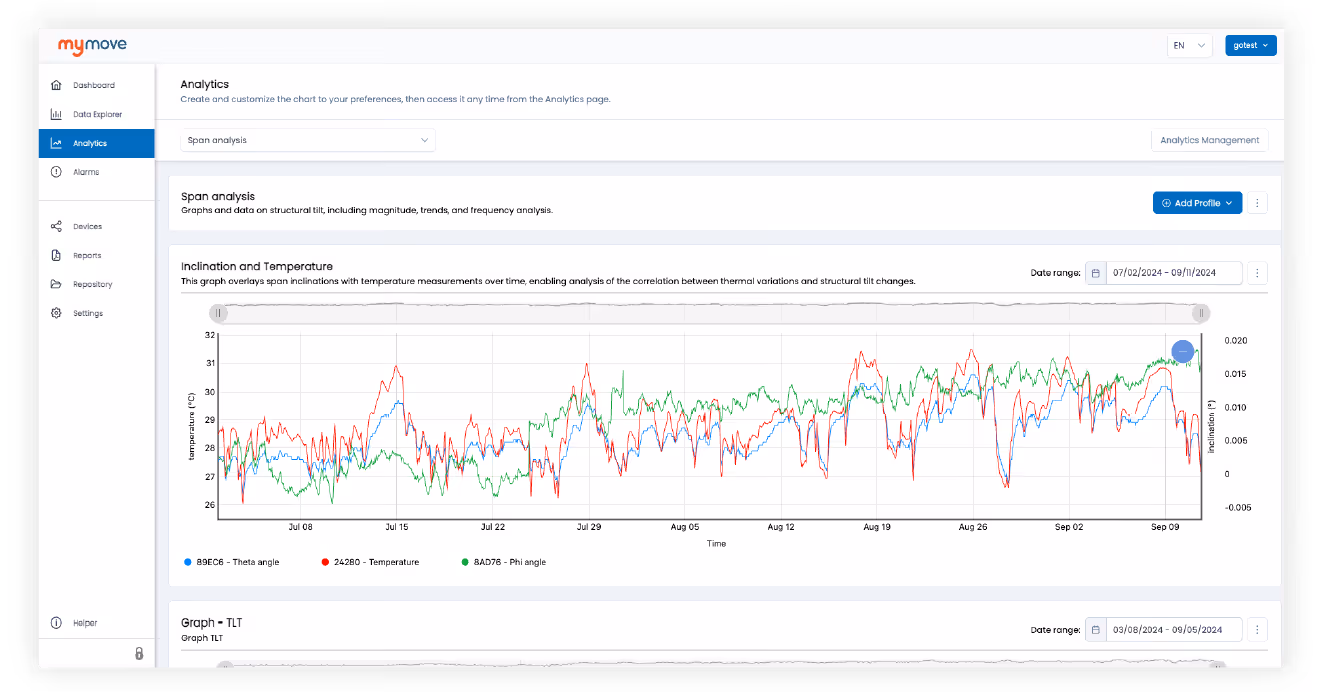Click the 03/08/2024 - 09/05/2024 date range field

click(x=1174, y=629)
